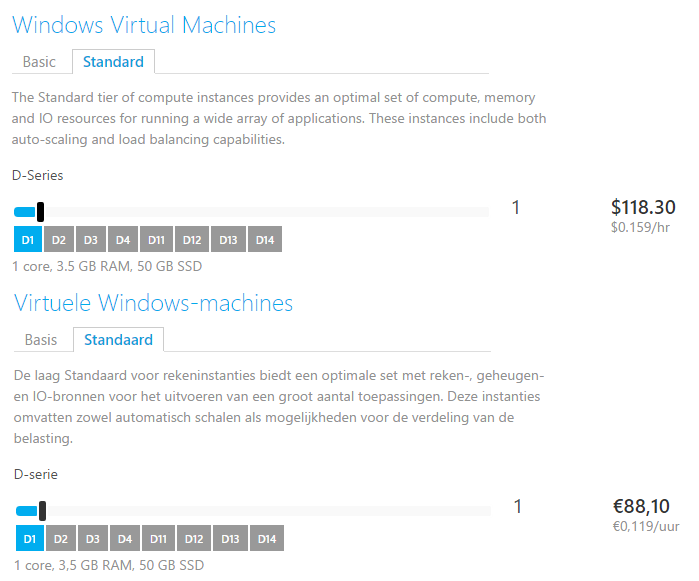Screen dimensions: 699x581
Task: Pick the D3 instance under D-Series
Action: pos(91,240)
